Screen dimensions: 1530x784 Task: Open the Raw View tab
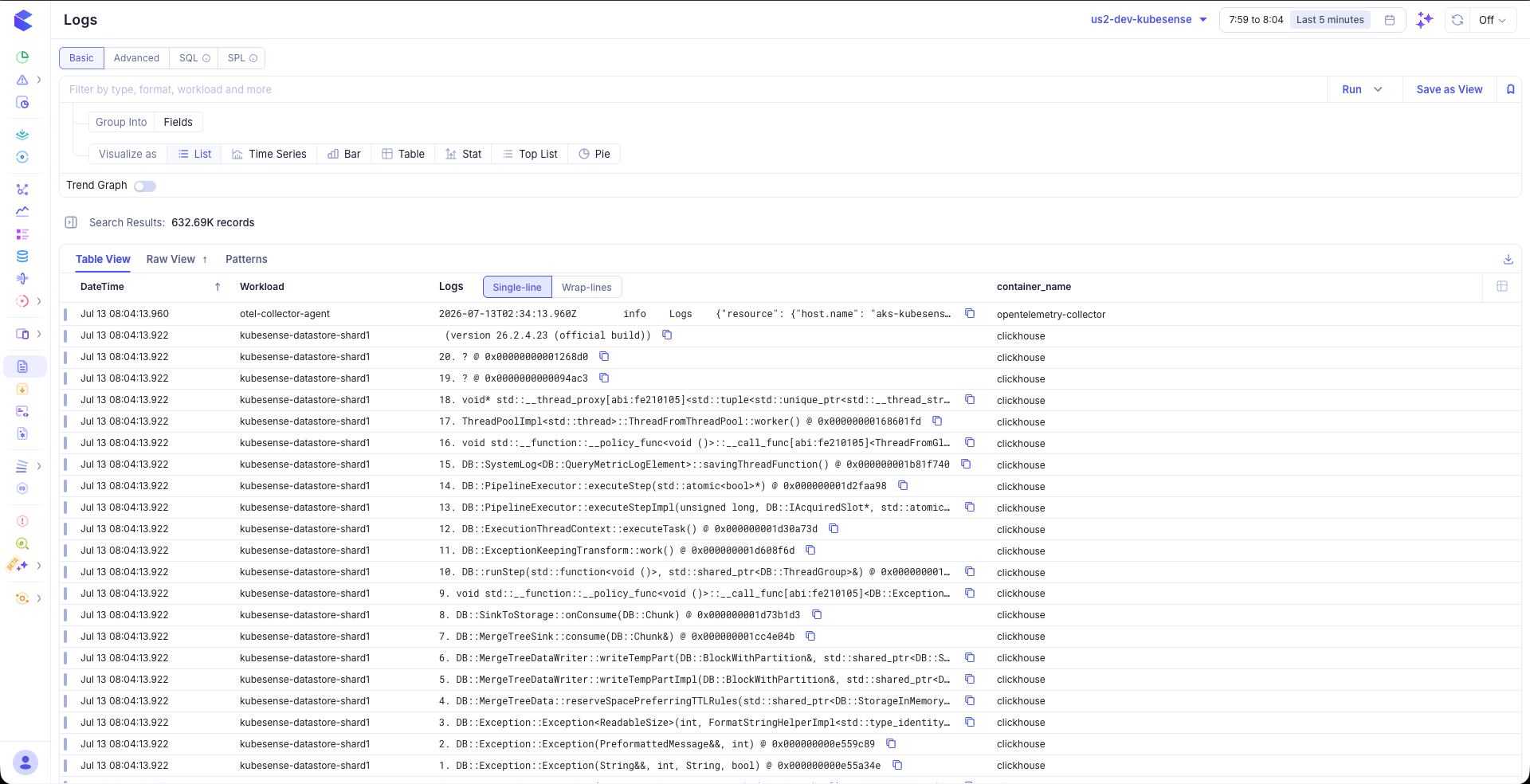(x=171, y=259)
